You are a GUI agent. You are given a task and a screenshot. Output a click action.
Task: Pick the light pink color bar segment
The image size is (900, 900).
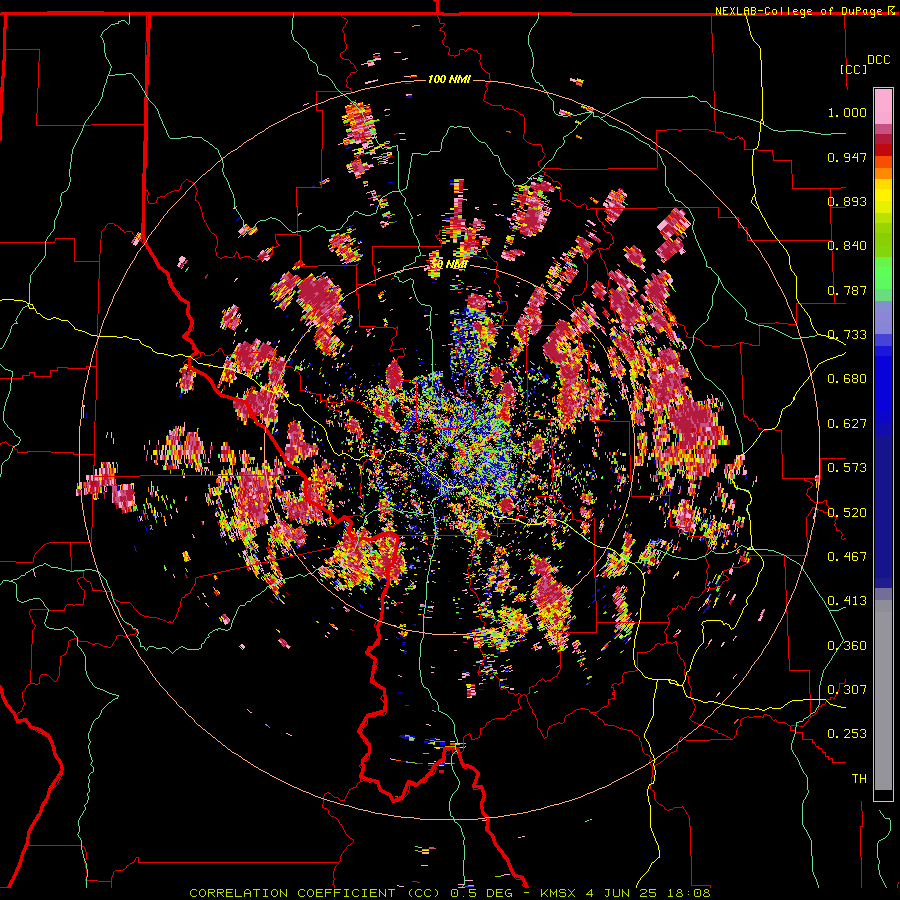pyautogui.click(x=883, y=107)
